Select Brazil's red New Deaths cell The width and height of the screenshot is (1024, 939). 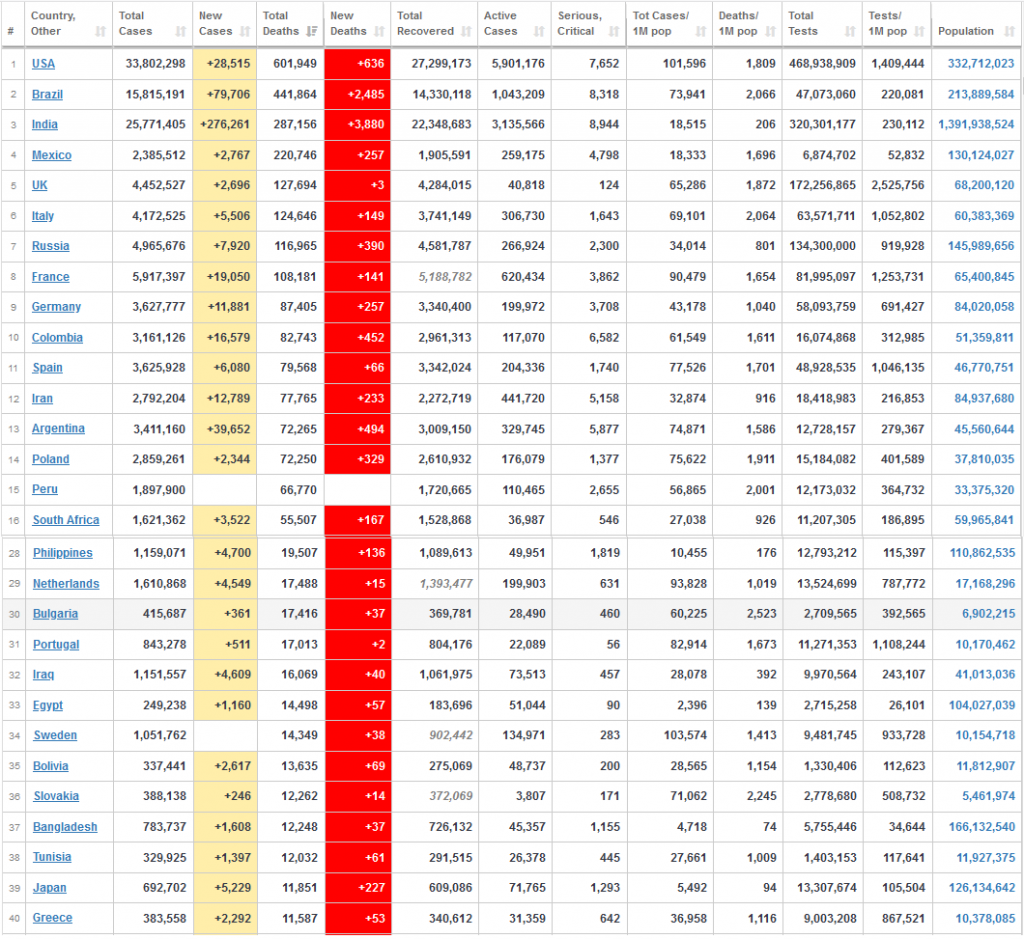357,95
